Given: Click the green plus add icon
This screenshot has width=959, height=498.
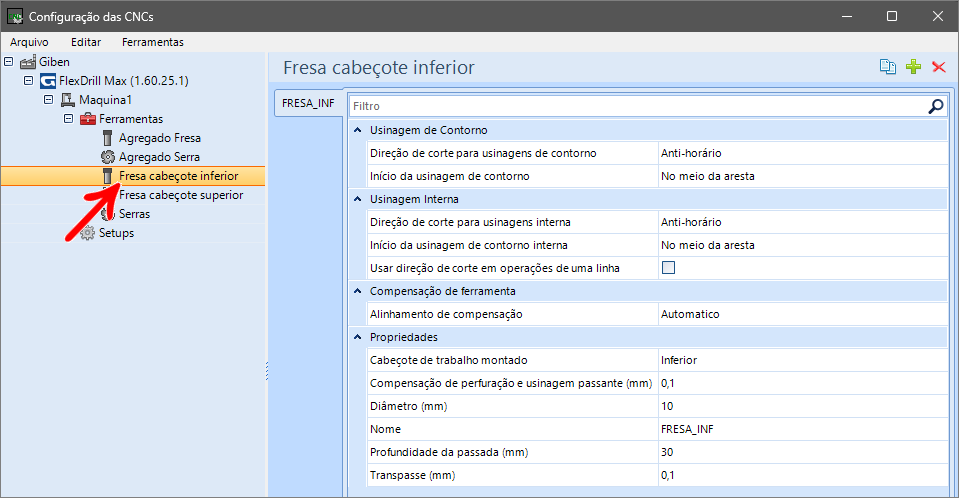Looking at the screenshot, I should 913,67.
